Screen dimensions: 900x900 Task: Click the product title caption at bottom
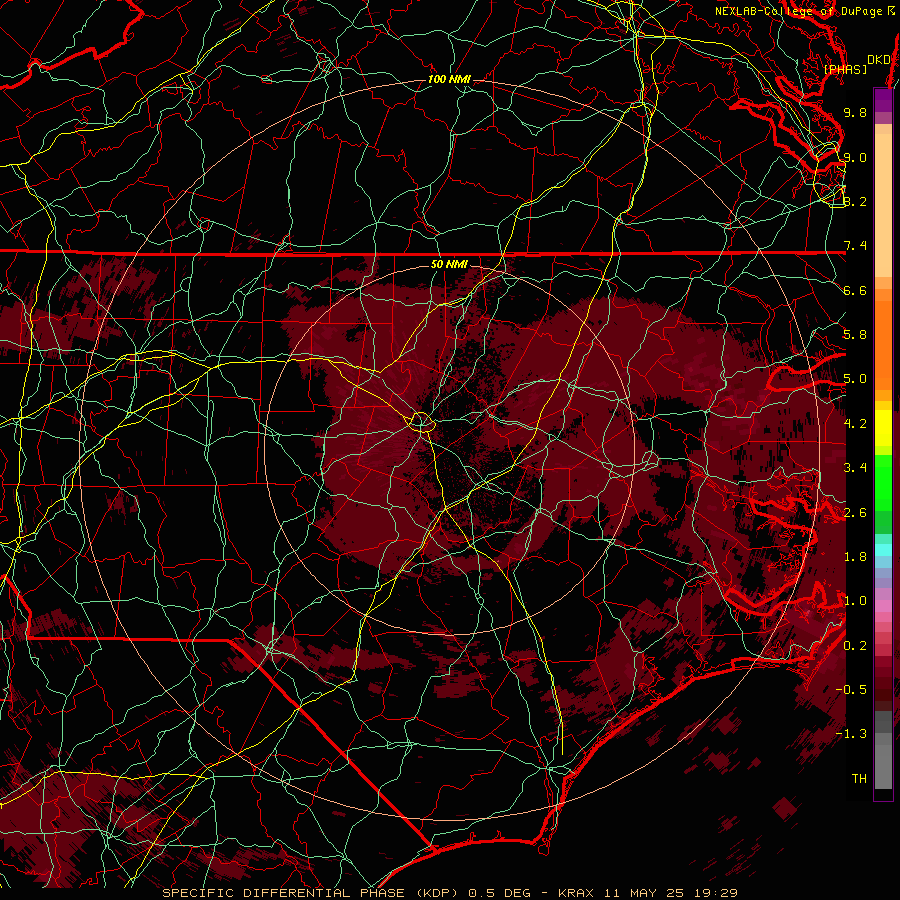tap(449, 893)
